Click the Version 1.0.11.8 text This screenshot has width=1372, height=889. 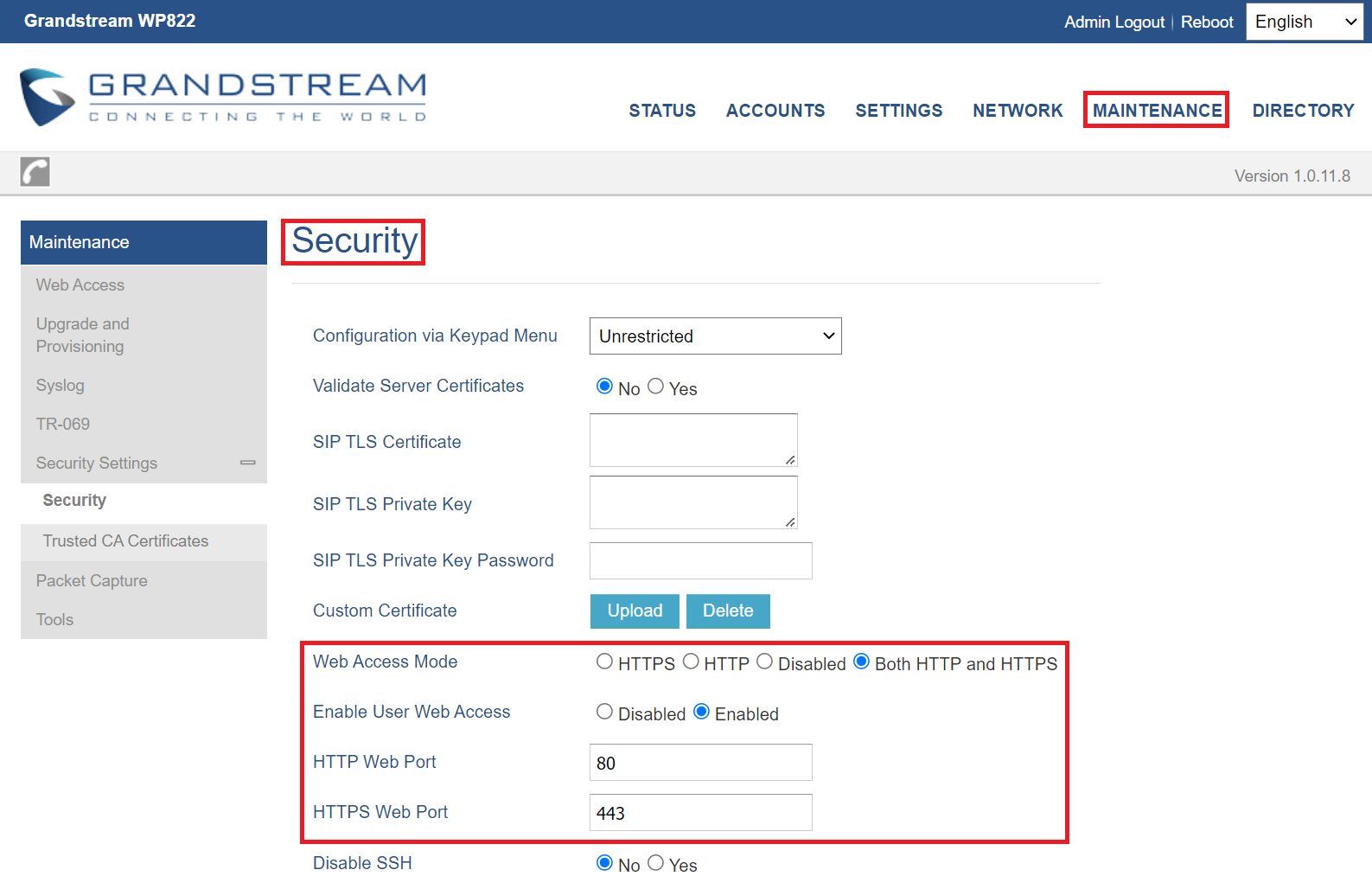[x=1292, y=176]
